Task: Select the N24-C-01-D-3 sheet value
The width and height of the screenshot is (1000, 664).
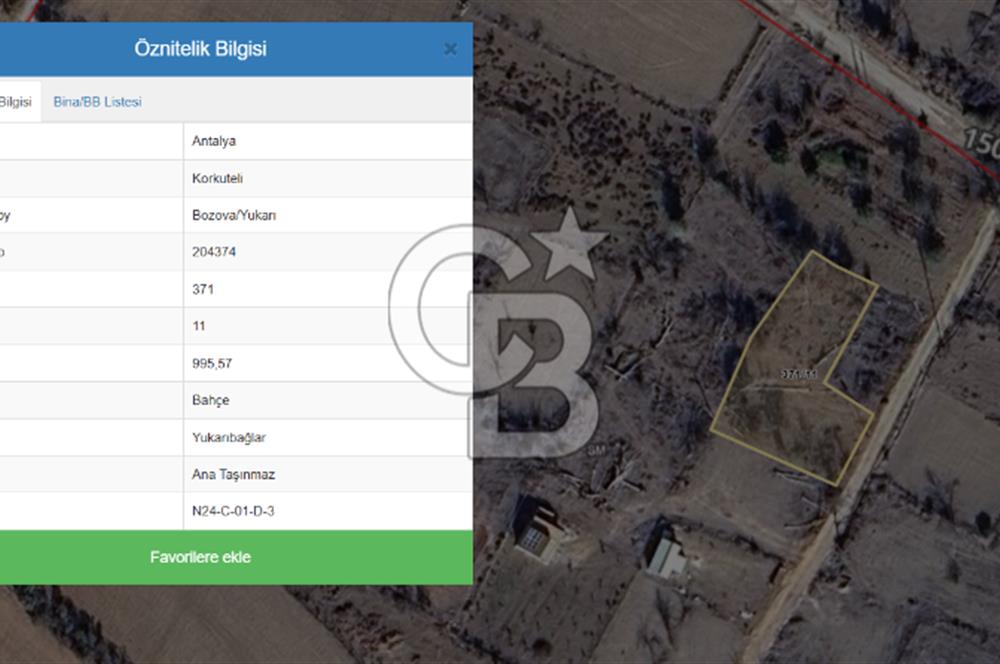Action: point(233,511)
